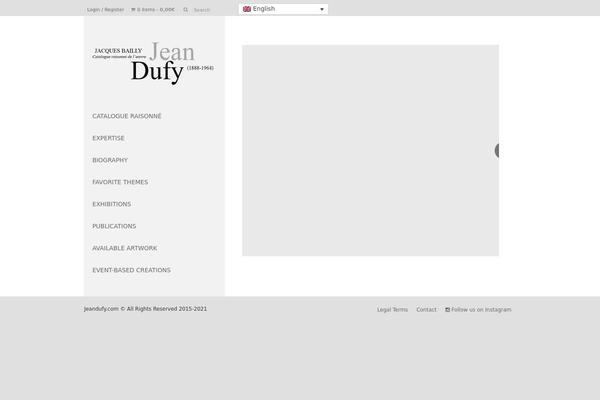This screenshot has height=400, width=600.
Task: Open the English language dropdown
Action: pos(283,9)
